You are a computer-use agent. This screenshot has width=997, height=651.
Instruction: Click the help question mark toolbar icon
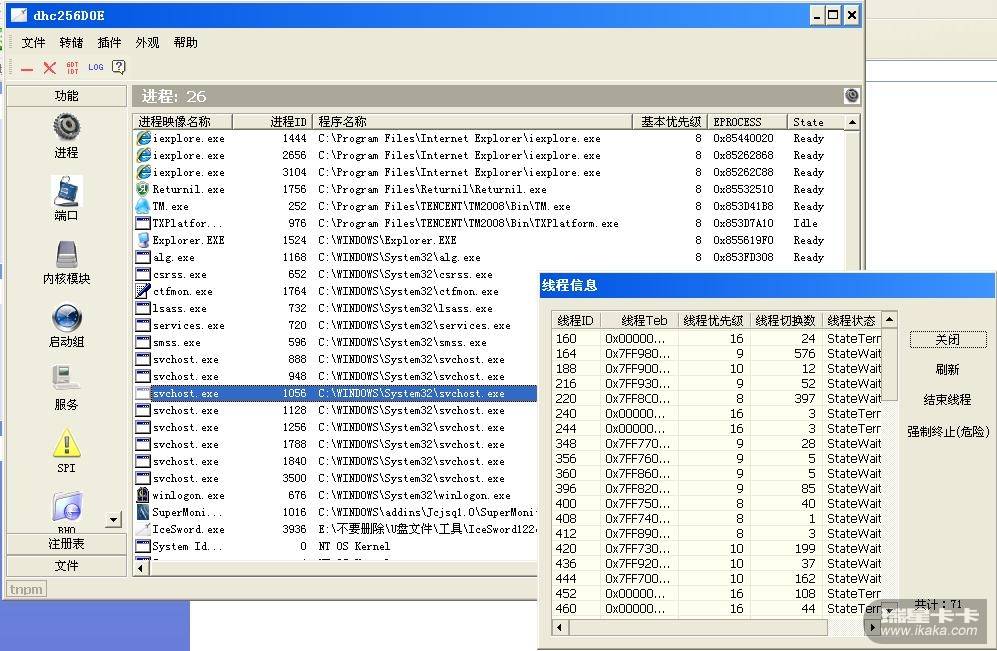pos(118,67)
